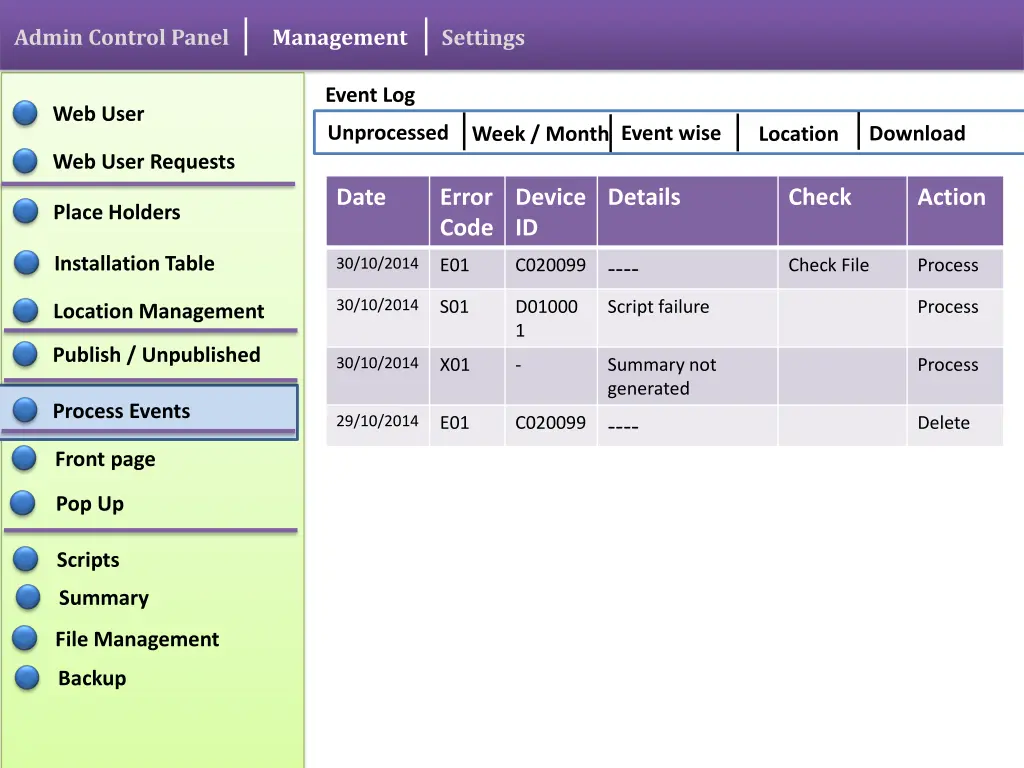
Task: Open the Week / Month filter tab
Action: (x=539, y=134)
